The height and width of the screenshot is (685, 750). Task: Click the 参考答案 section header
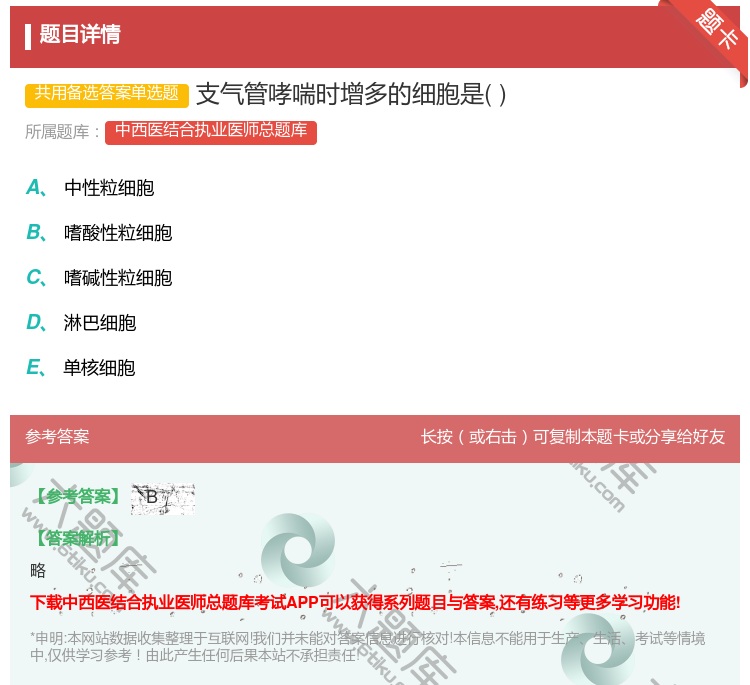(57, 437)
